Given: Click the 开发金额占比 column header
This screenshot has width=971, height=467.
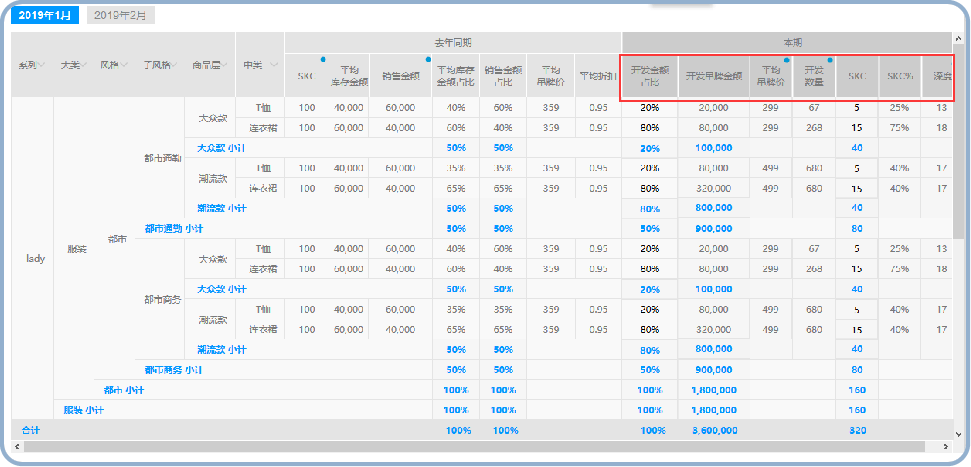Looking at the screenshot, I should click(x=650, y=77).
